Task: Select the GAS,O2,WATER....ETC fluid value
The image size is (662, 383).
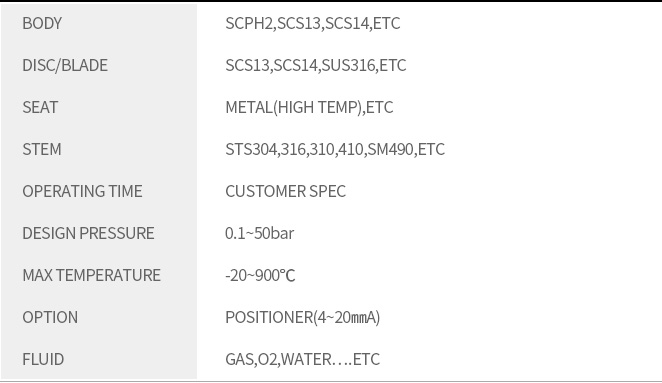Action: (302, 359)
